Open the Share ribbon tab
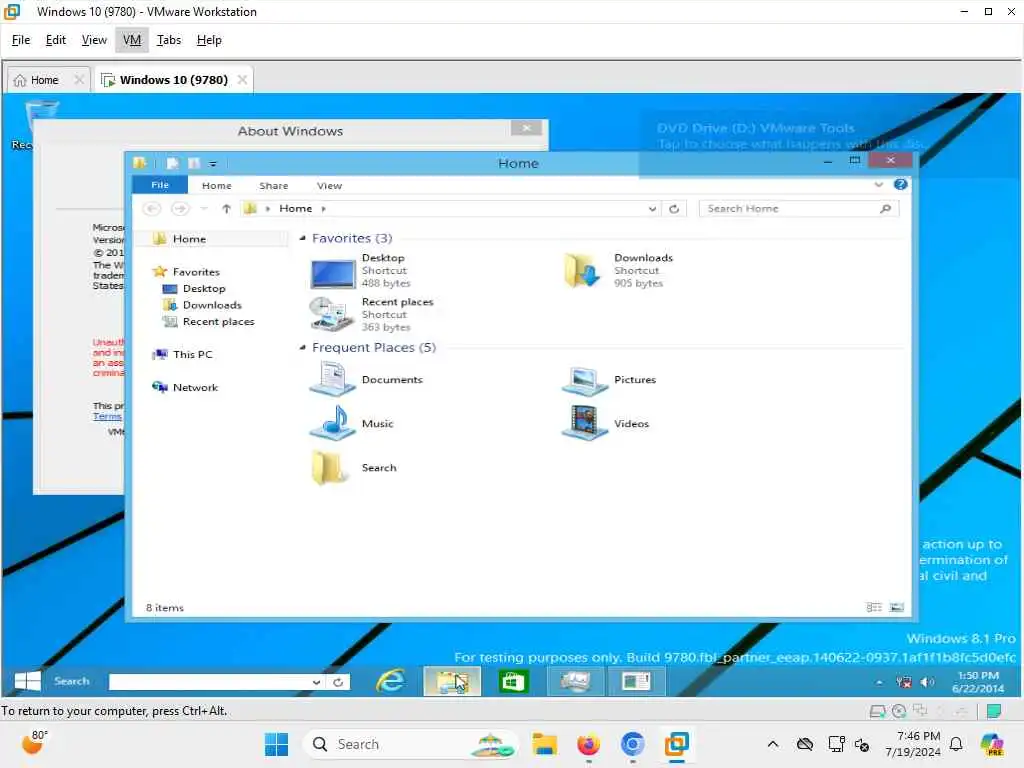 [x=274, y=185]
